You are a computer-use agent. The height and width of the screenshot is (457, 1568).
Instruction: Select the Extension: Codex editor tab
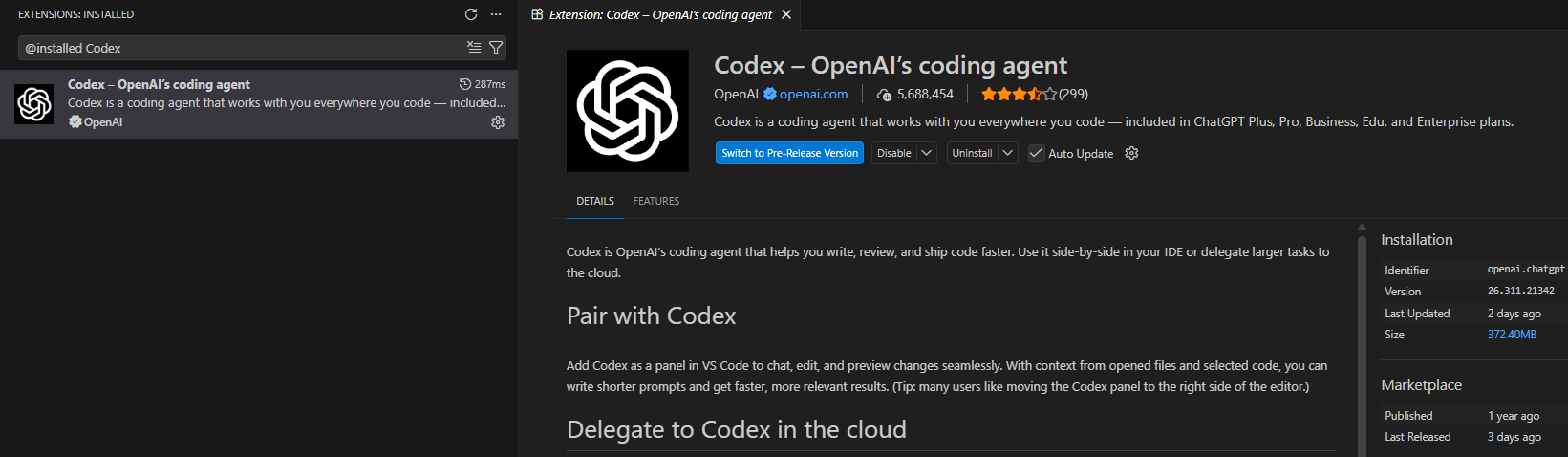660,14
